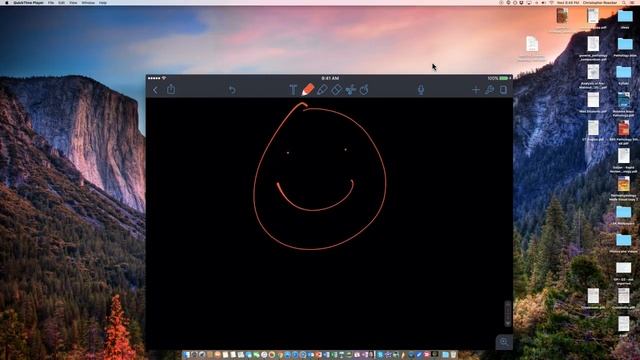Open the page view icon
The width and height of the screenshot is (640, 360).
tap(503, 90)
